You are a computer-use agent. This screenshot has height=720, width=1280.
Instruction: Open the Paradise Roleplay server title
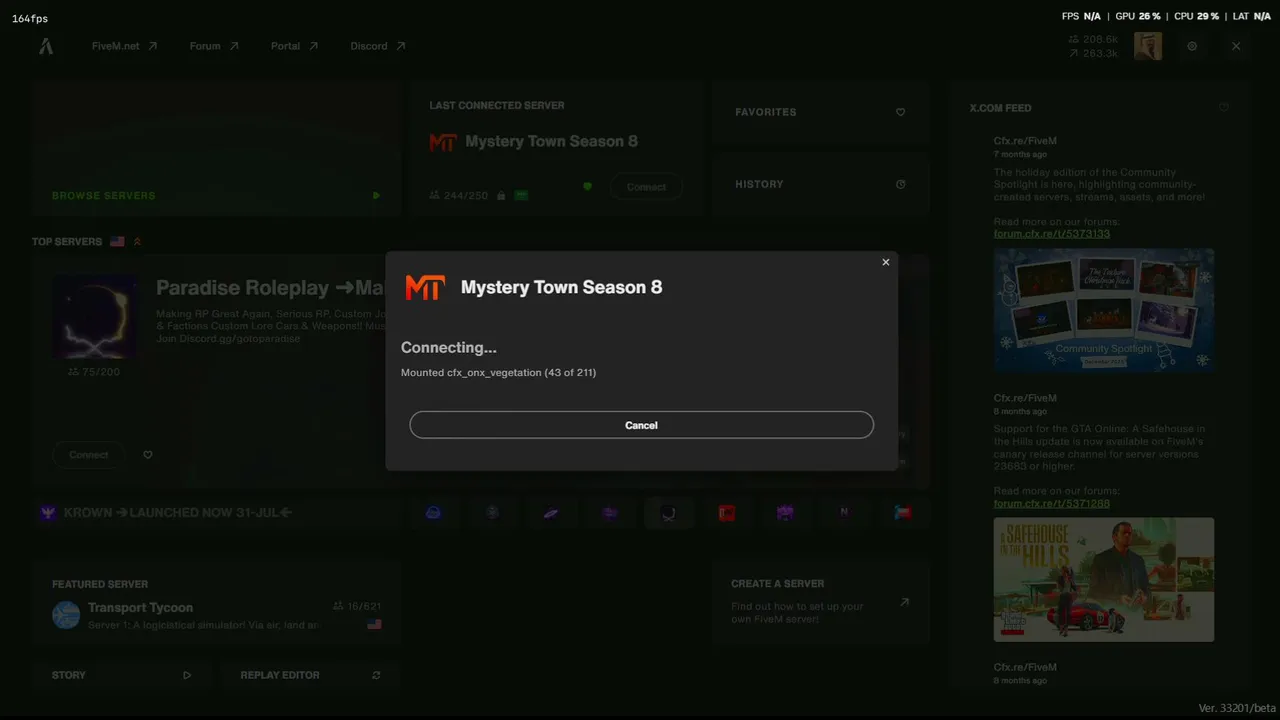[x=270, y=288]
